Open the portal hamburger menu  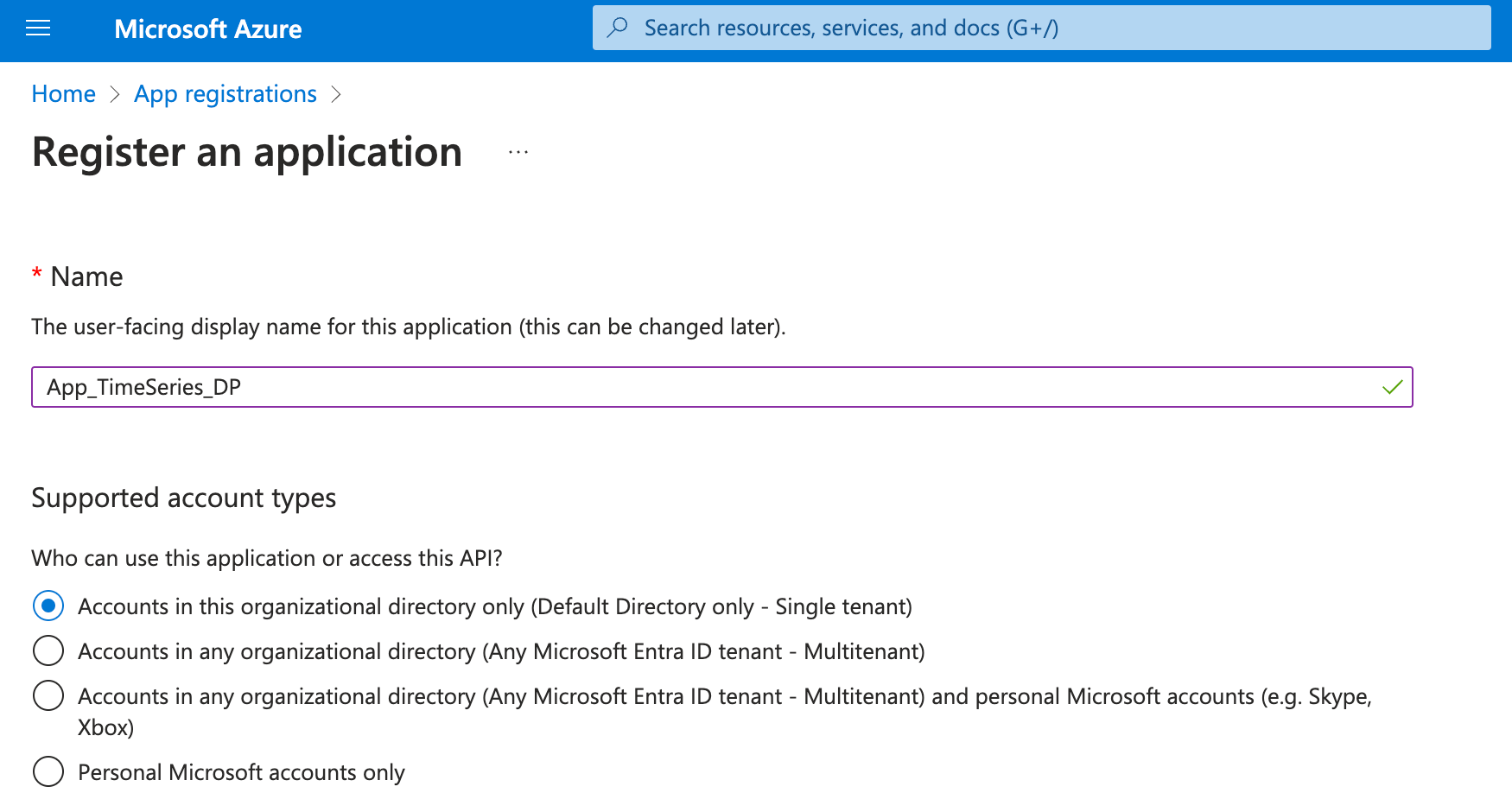(x=38, y=29)
